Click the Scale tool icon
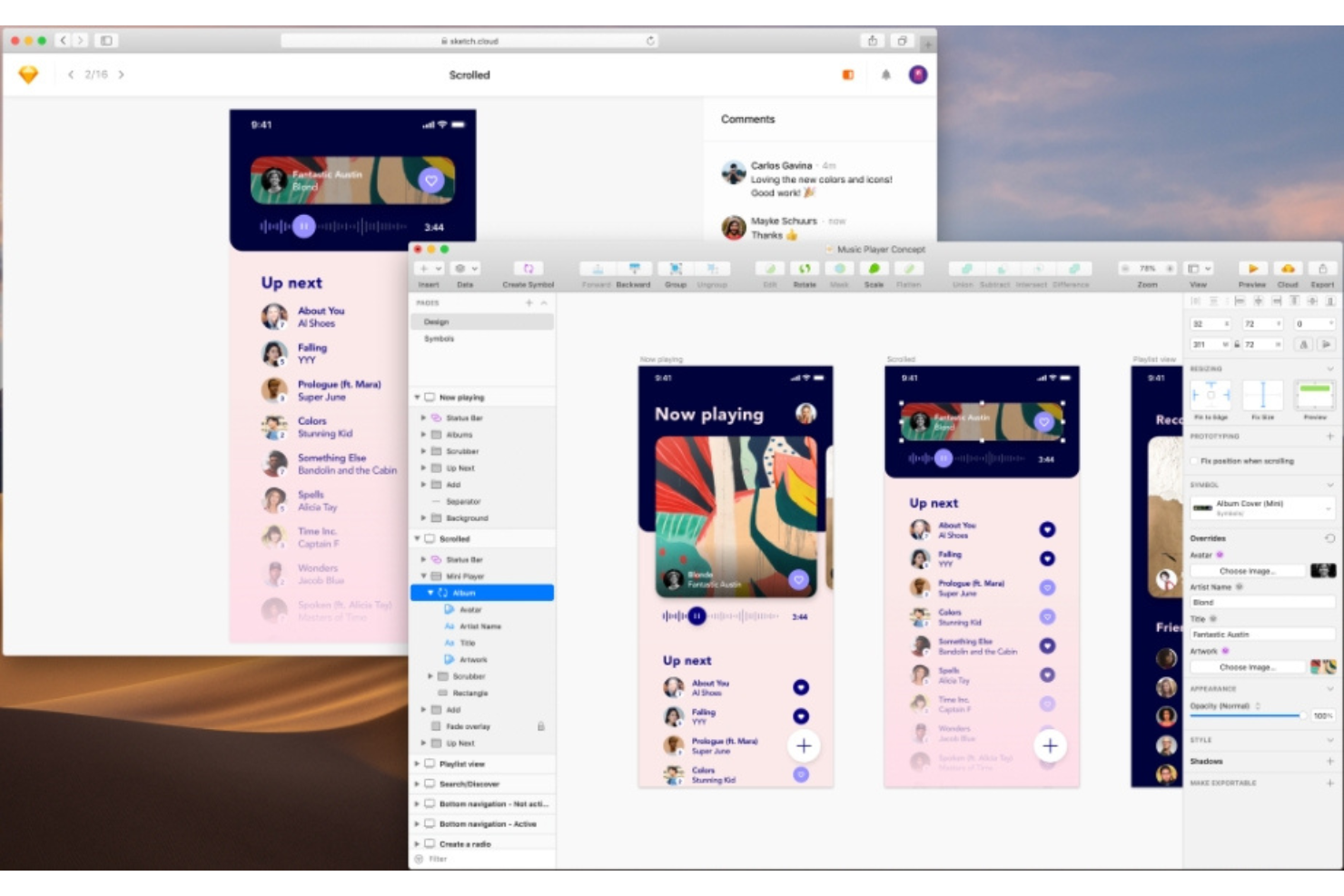The width and height of the screenshot is (1344, 896). click(x=874, y=269)
